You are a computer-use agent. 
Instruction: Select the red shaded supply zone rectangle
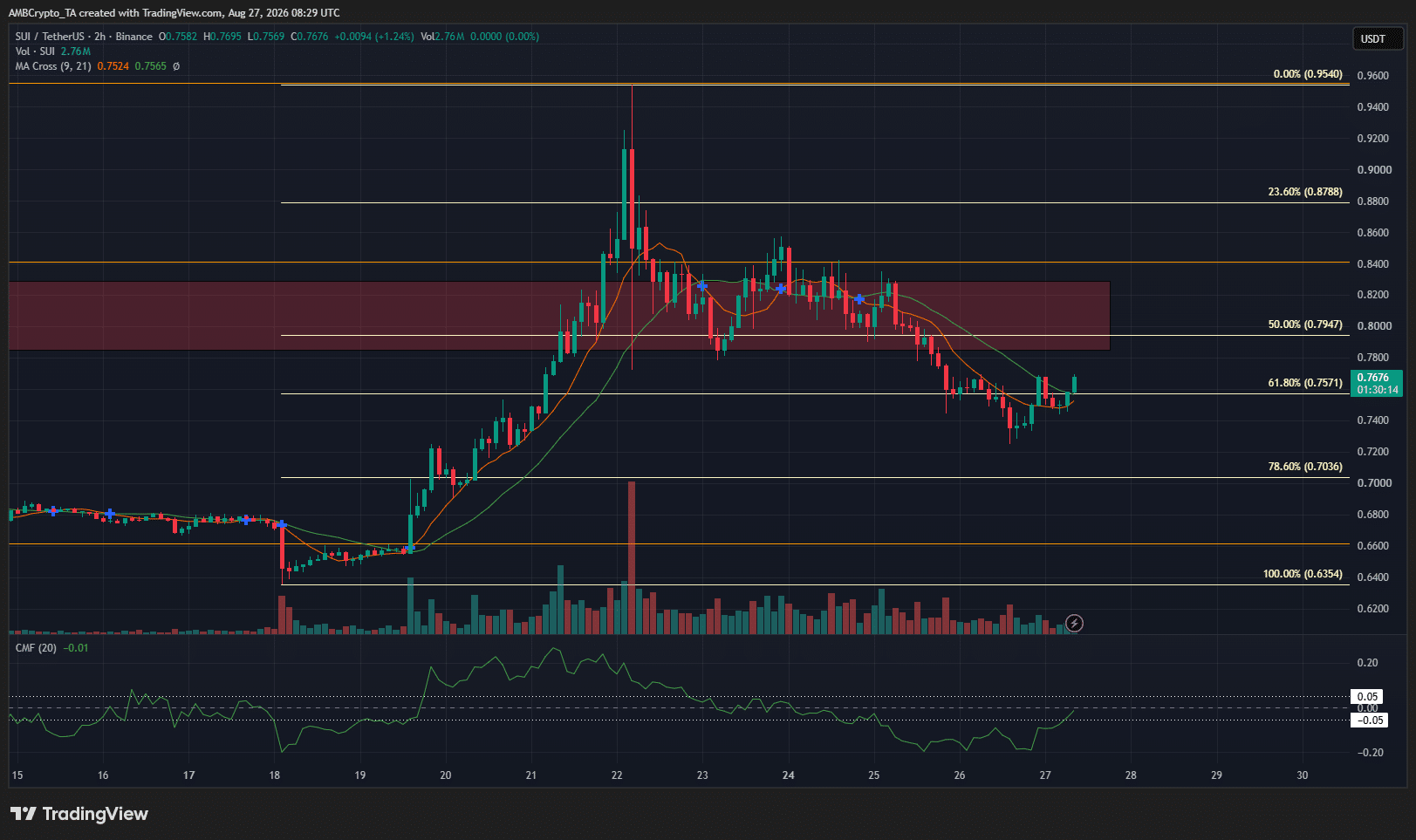[559, 316]
